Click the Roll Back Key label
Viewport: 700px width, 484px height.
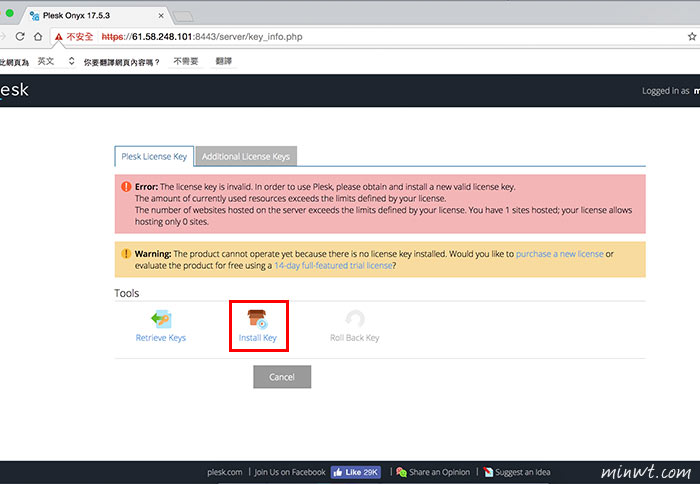[x=355, y=338]
